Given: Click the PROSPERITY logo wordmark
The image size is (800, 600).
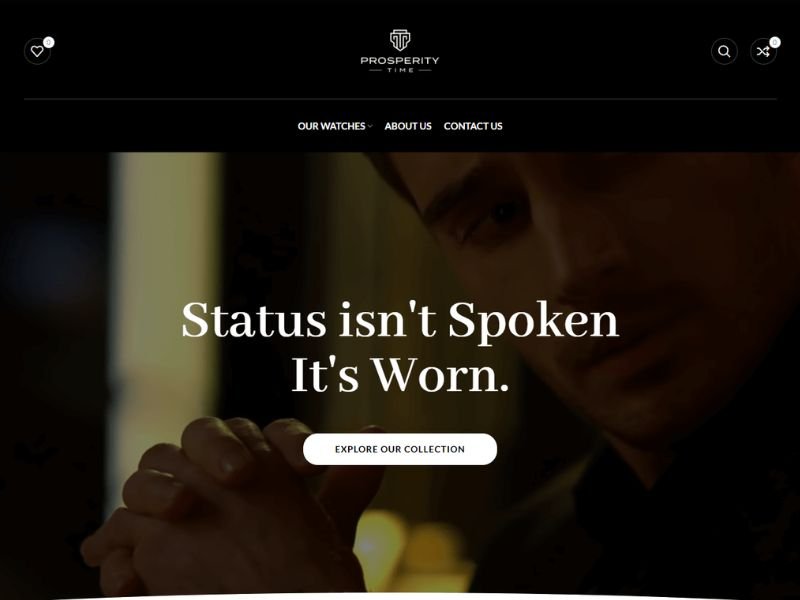Looking at the screenshot, I should click(x=400, y=60).
